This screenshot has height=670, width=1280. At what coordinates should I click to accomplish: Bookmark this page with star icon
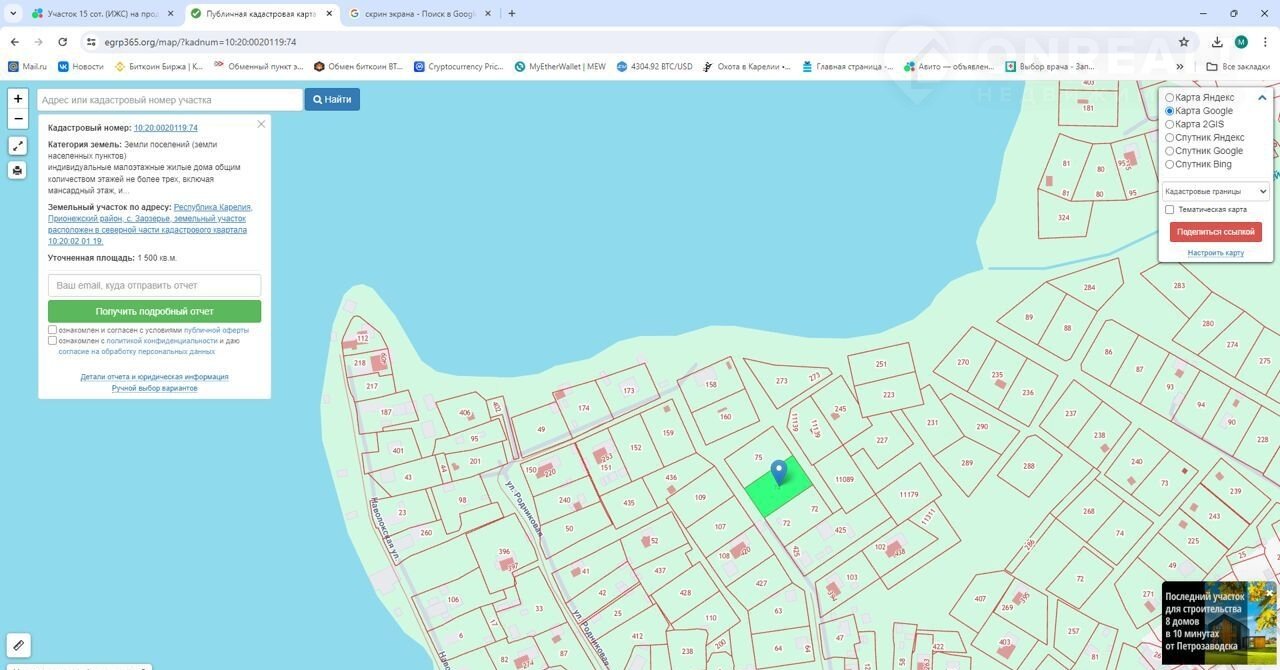pos(1184,42)
